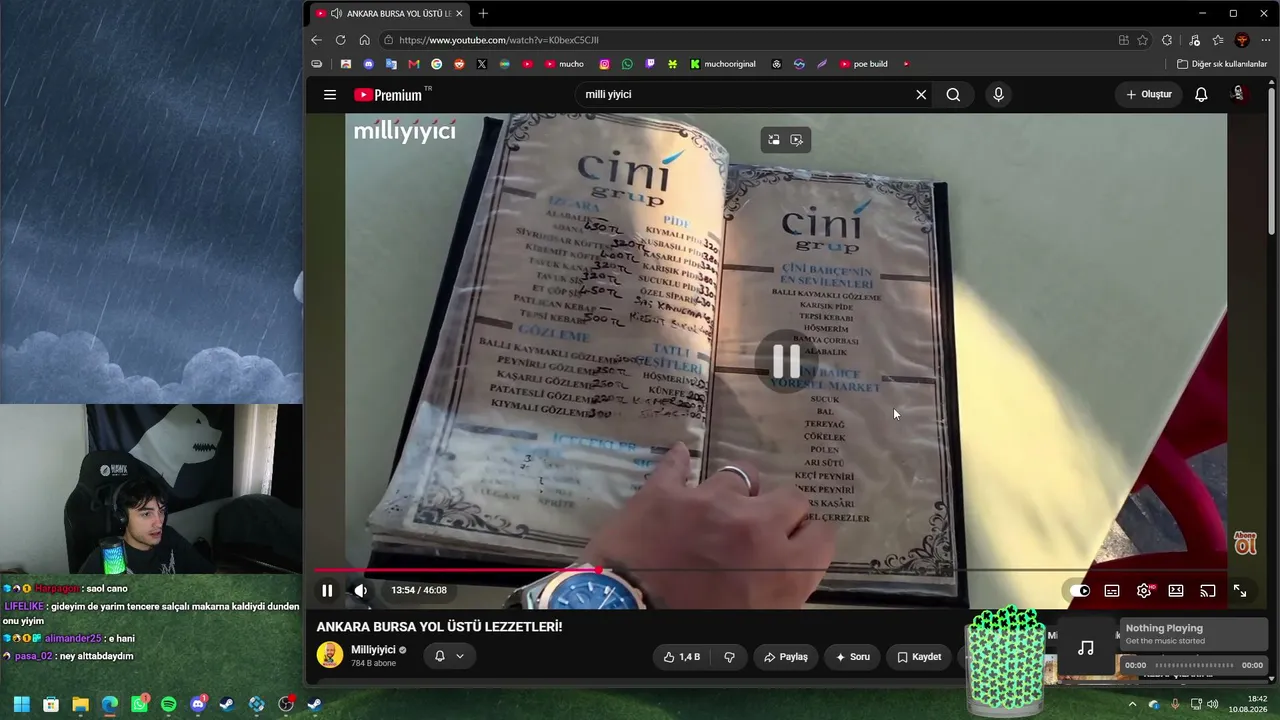Dislike the video

pyautogui.click(x=729, y=657)
